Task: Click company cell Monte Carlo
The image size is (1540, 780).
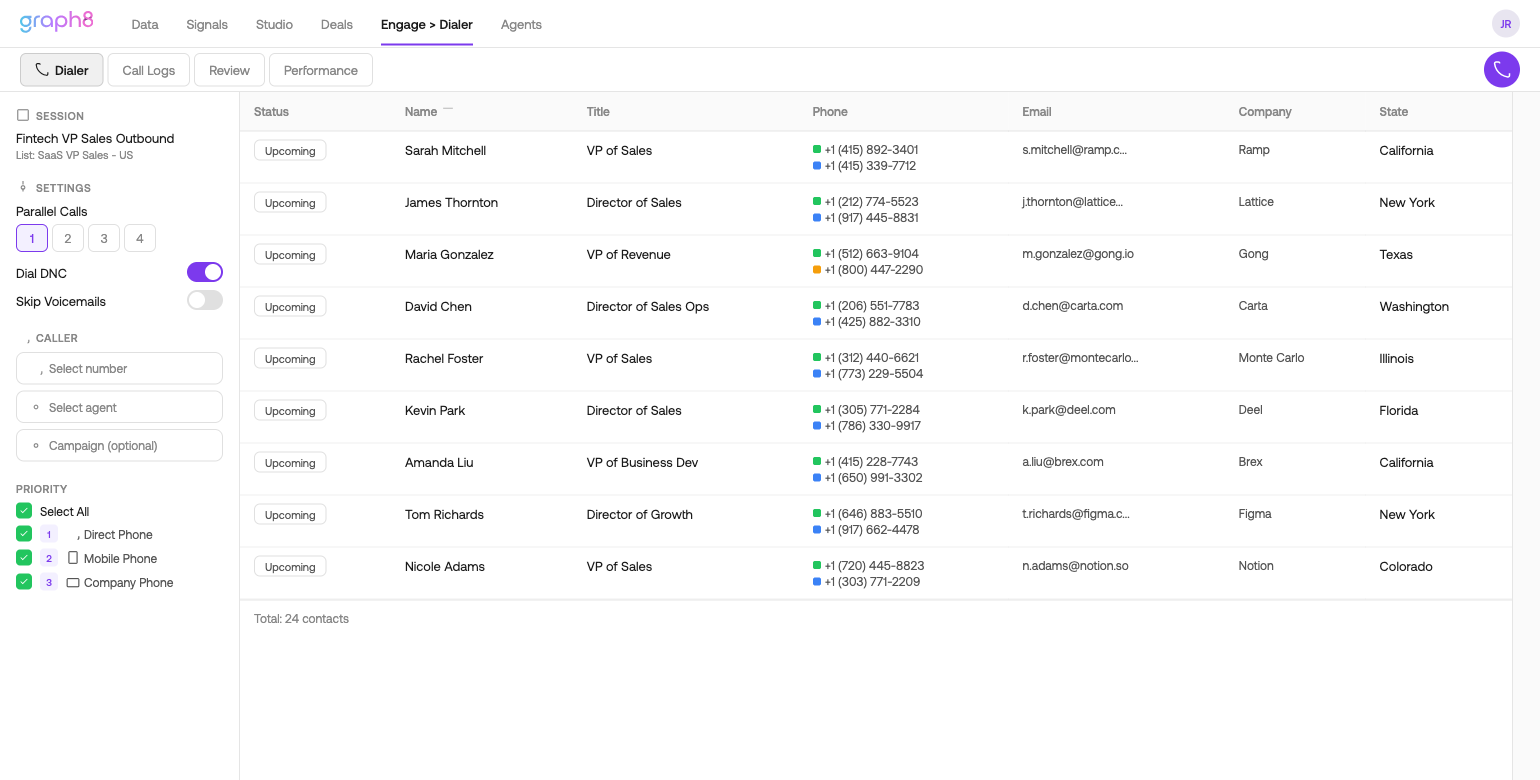Action: pyautogui.click(x=1271, y=358)
